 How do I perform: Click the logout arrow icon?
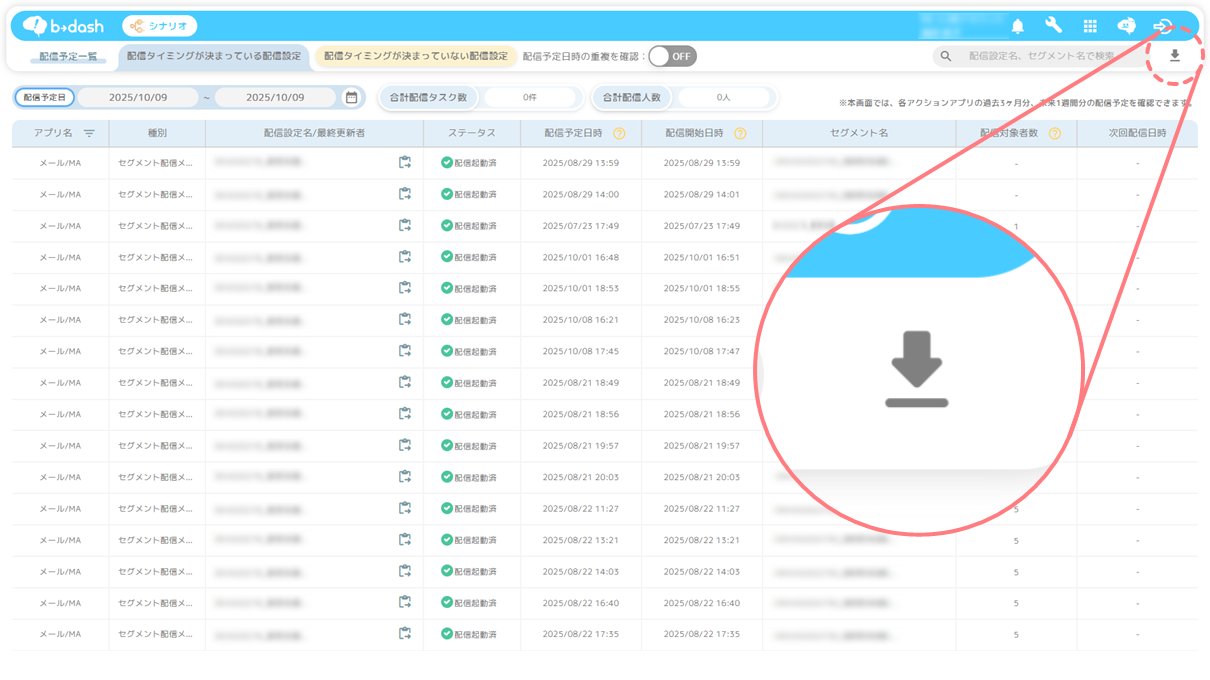pyautogui.click(x=1163, y=26)
